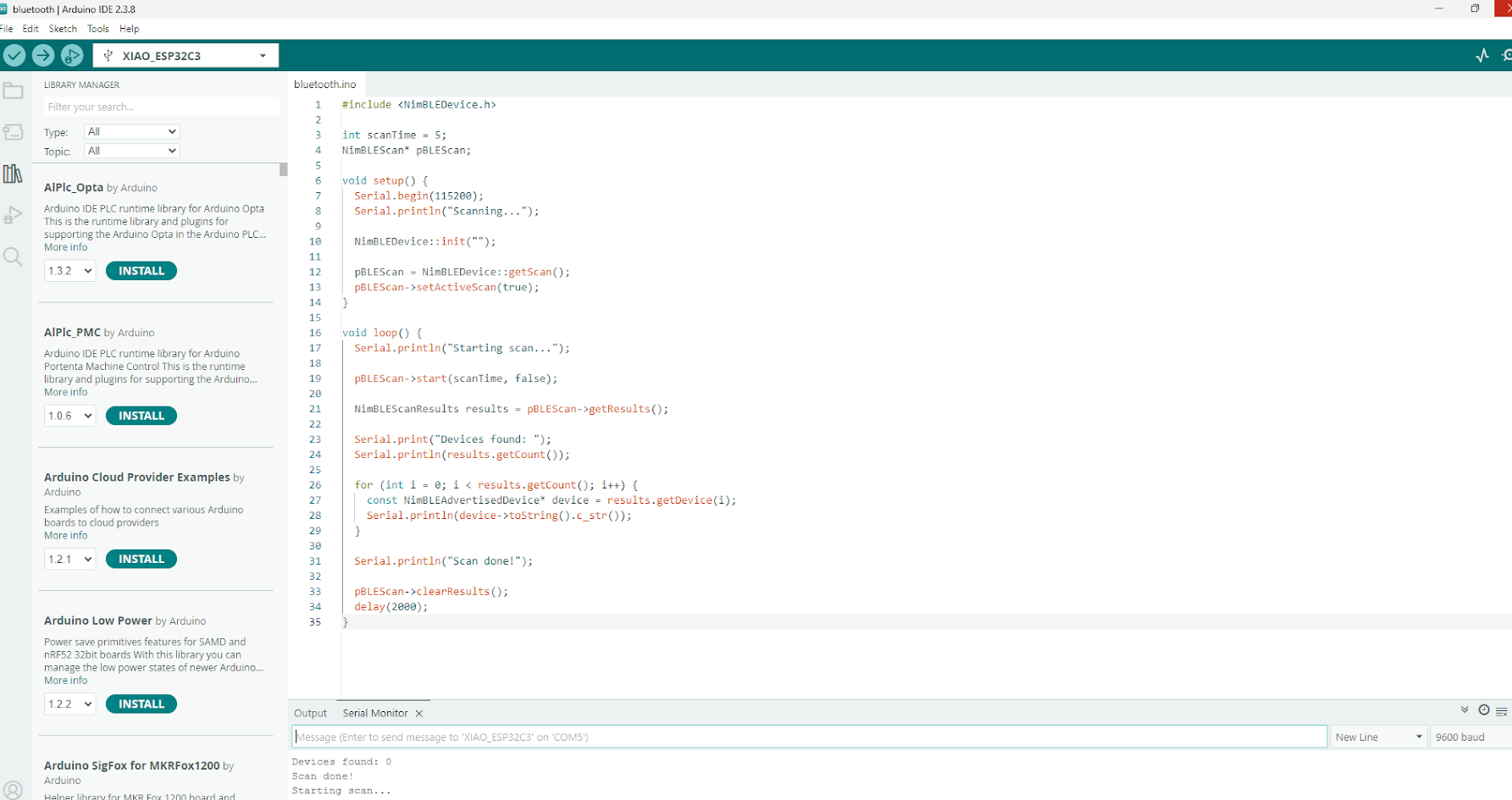Open the Sketchbook folder panel

tap(13, 91)
